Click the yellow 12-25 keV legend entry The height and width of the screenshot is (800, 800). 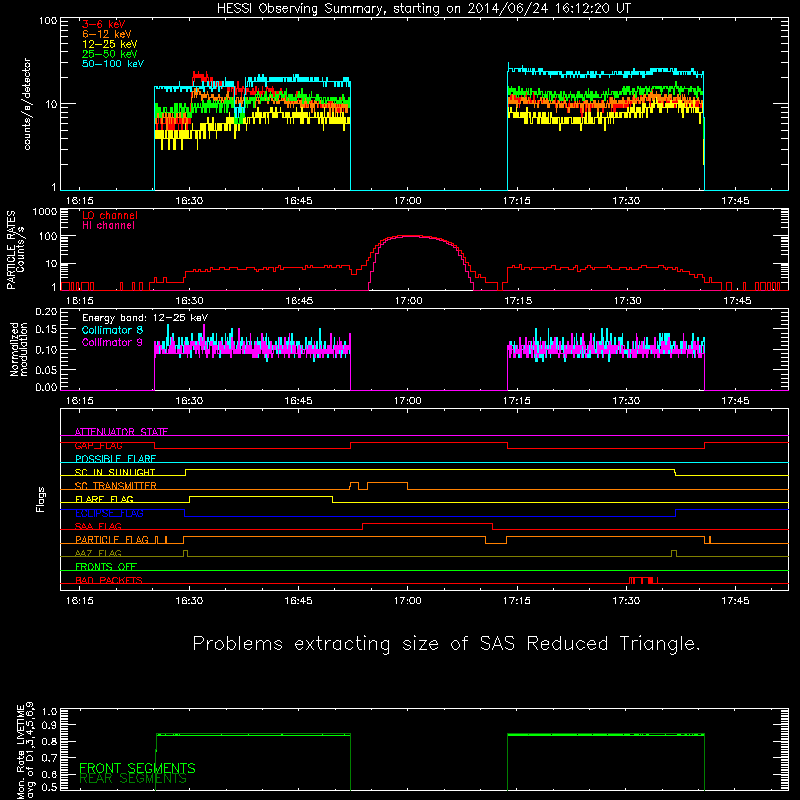click(x=110, y=44)
